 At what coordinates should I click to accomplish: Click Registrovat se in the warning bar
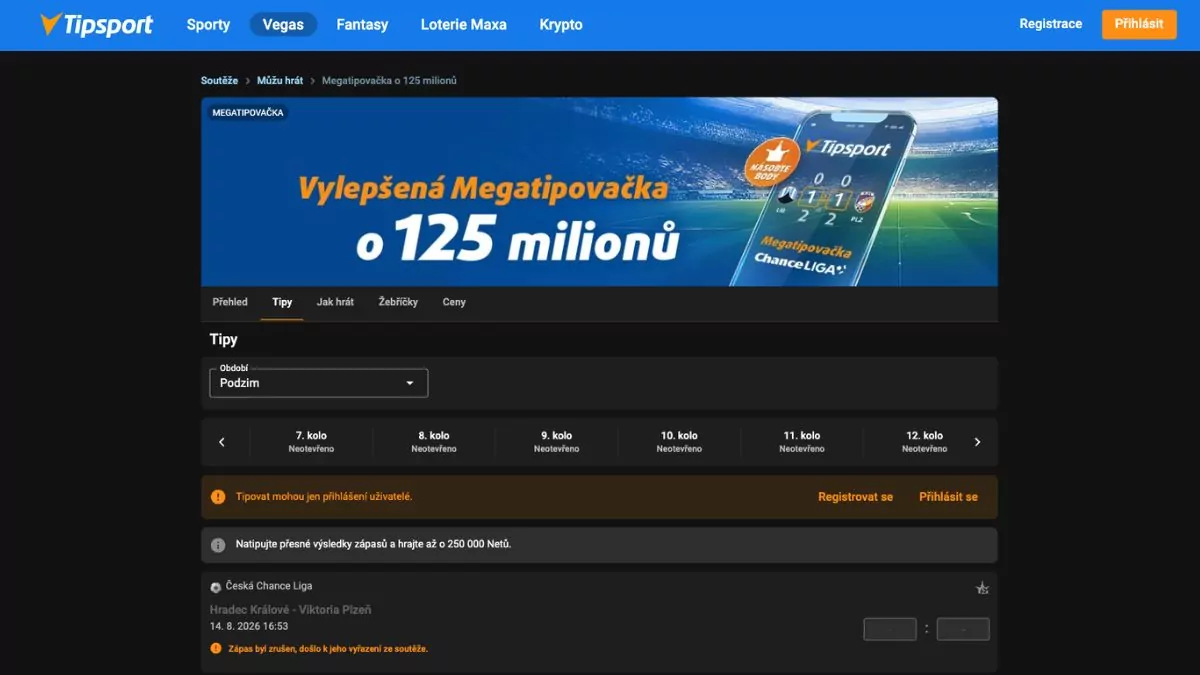[855, 497]
